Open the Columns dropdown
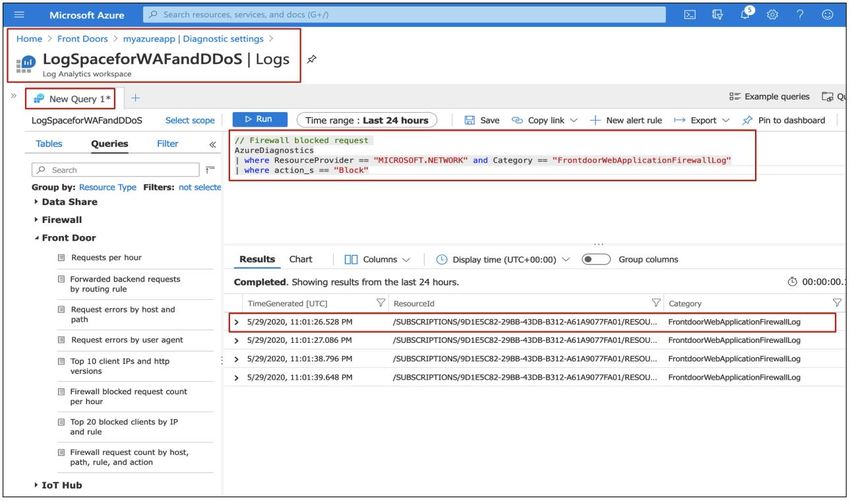The width and height of the screenshot is (850, 501). [377, 259]
